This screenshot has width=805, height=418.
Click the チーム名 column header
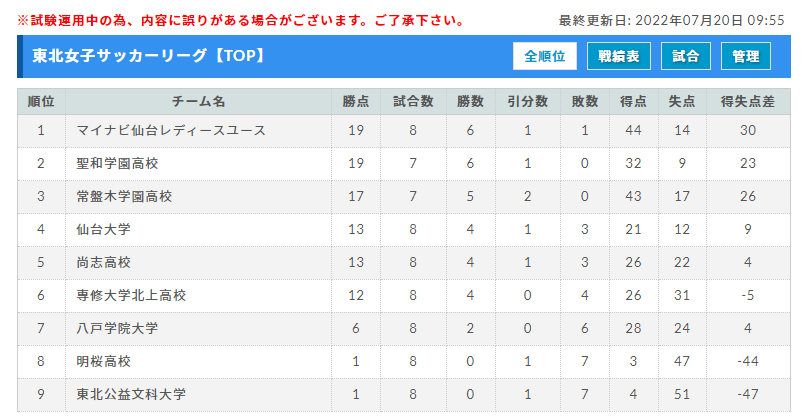[x=198, y=102]
